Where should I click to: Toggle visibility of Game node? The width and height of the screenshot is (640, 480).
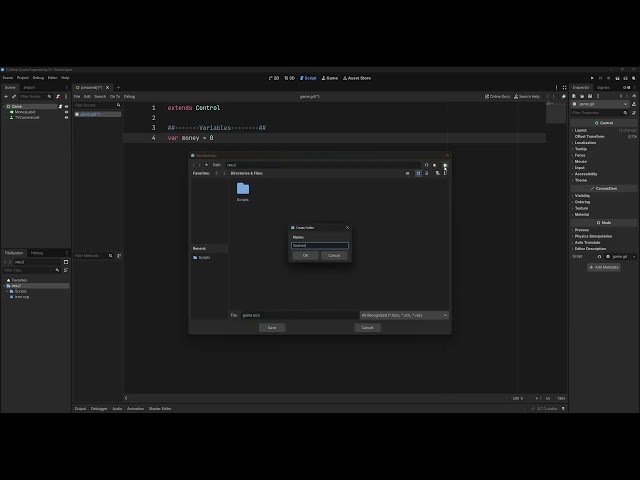(67, 107)
